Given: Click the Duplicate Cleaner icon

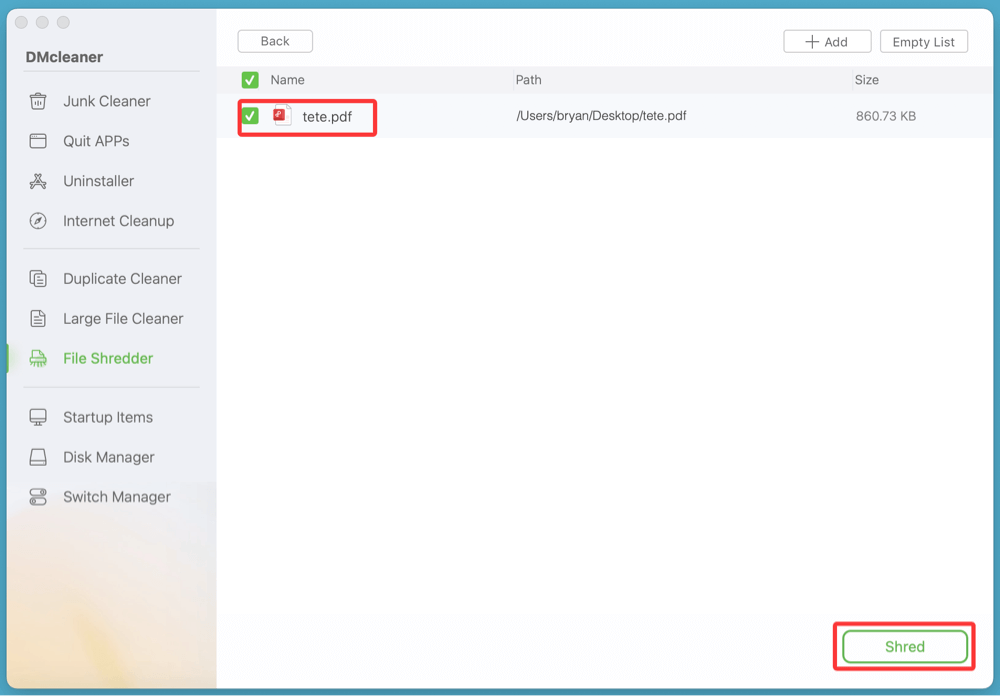Looking at the screenshot, I should tap(38, 279).
